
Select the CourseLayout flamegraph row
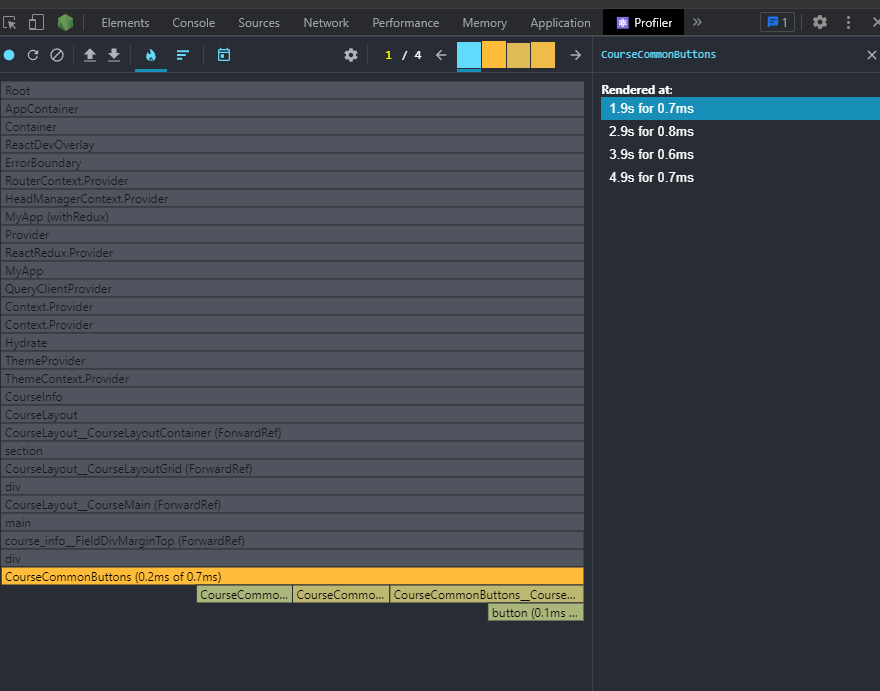292,415
